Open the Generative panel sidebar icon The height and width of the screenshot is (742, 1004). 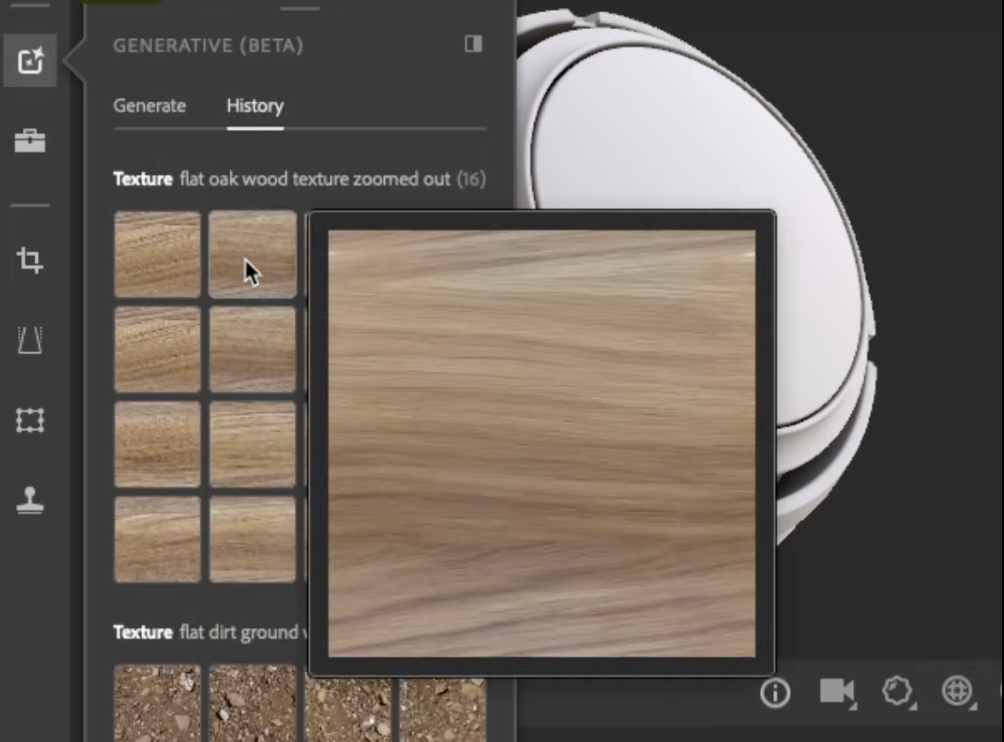tap(30, 61)
